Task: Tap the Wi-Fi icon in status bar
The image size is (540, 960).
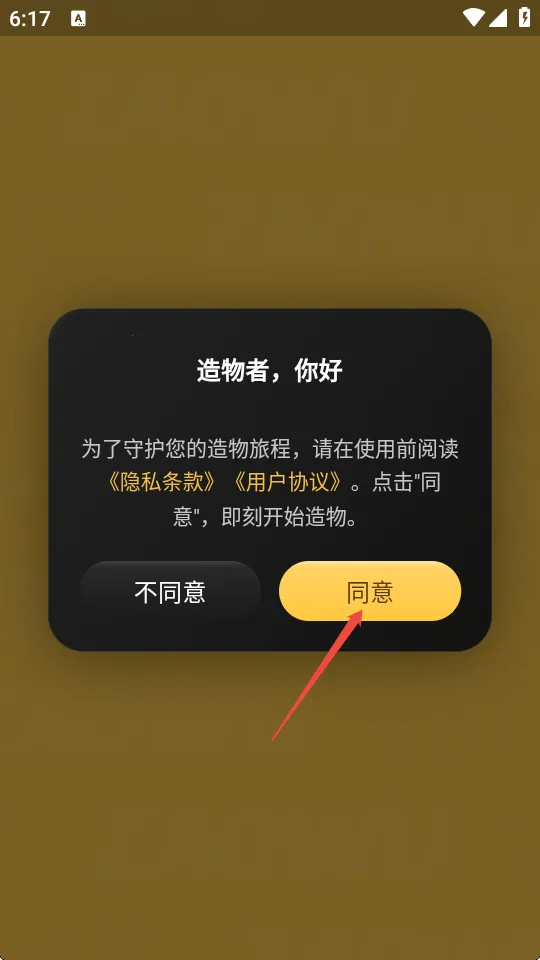Action: (x=473, y=18)
